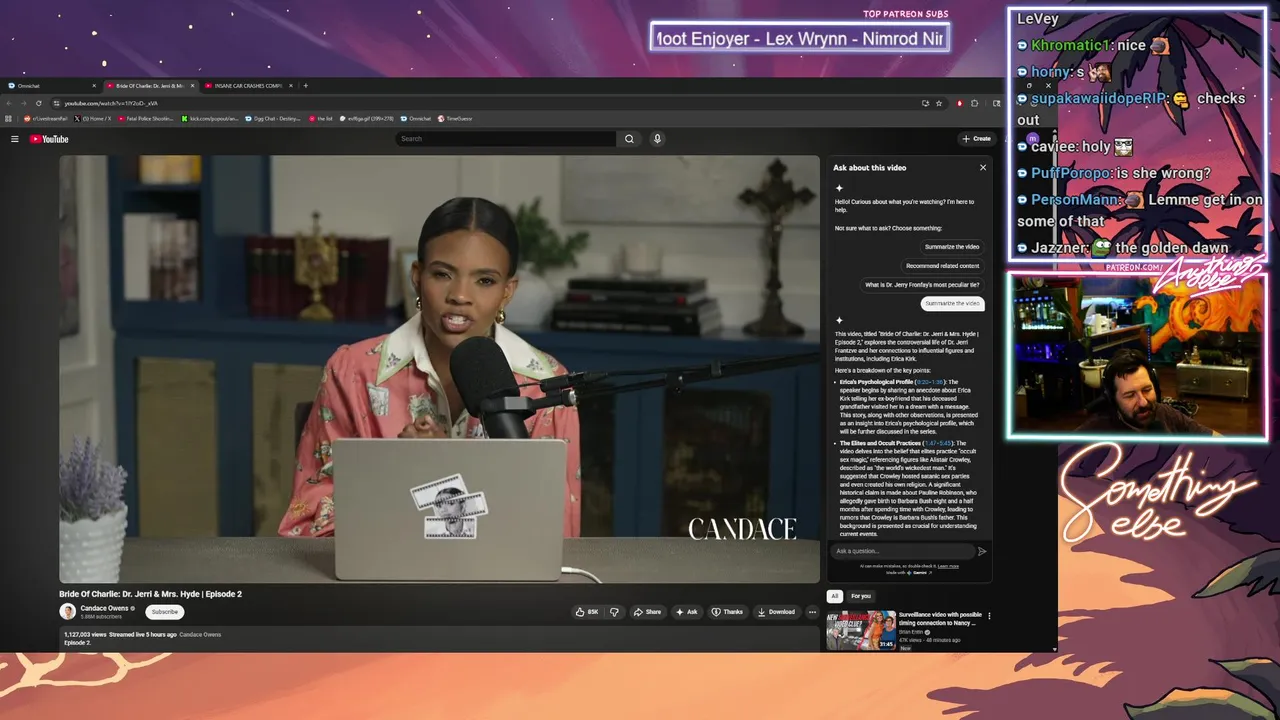Viewport: 1280px width, 720px height.
Task: Open options menu for Surveillance video recommendation
Action: (x=989, y=616)
